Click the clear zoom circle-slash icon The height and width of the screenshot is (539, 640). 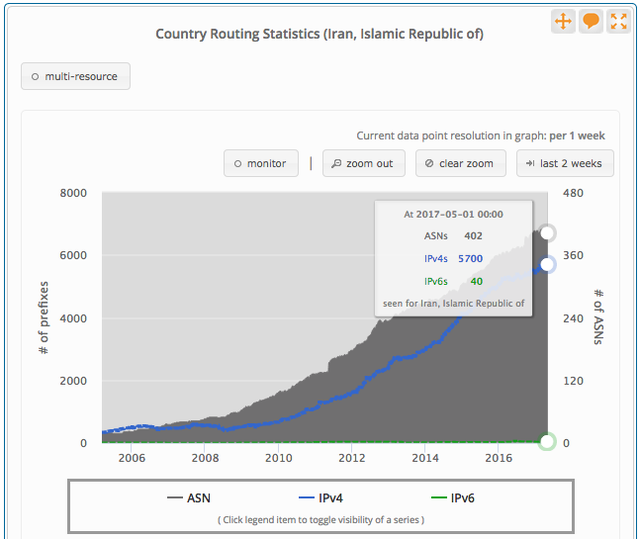(429, 163)
